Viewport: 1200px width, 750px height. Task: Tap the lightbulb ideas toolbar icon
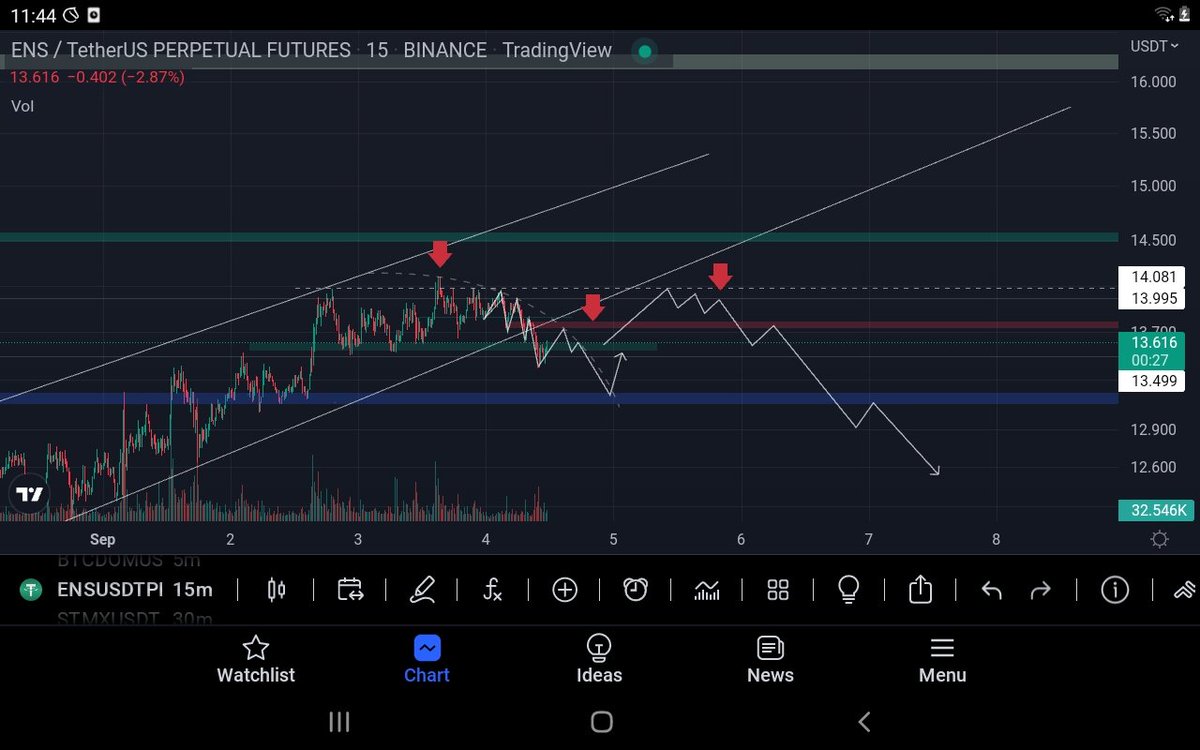(848, 590)
